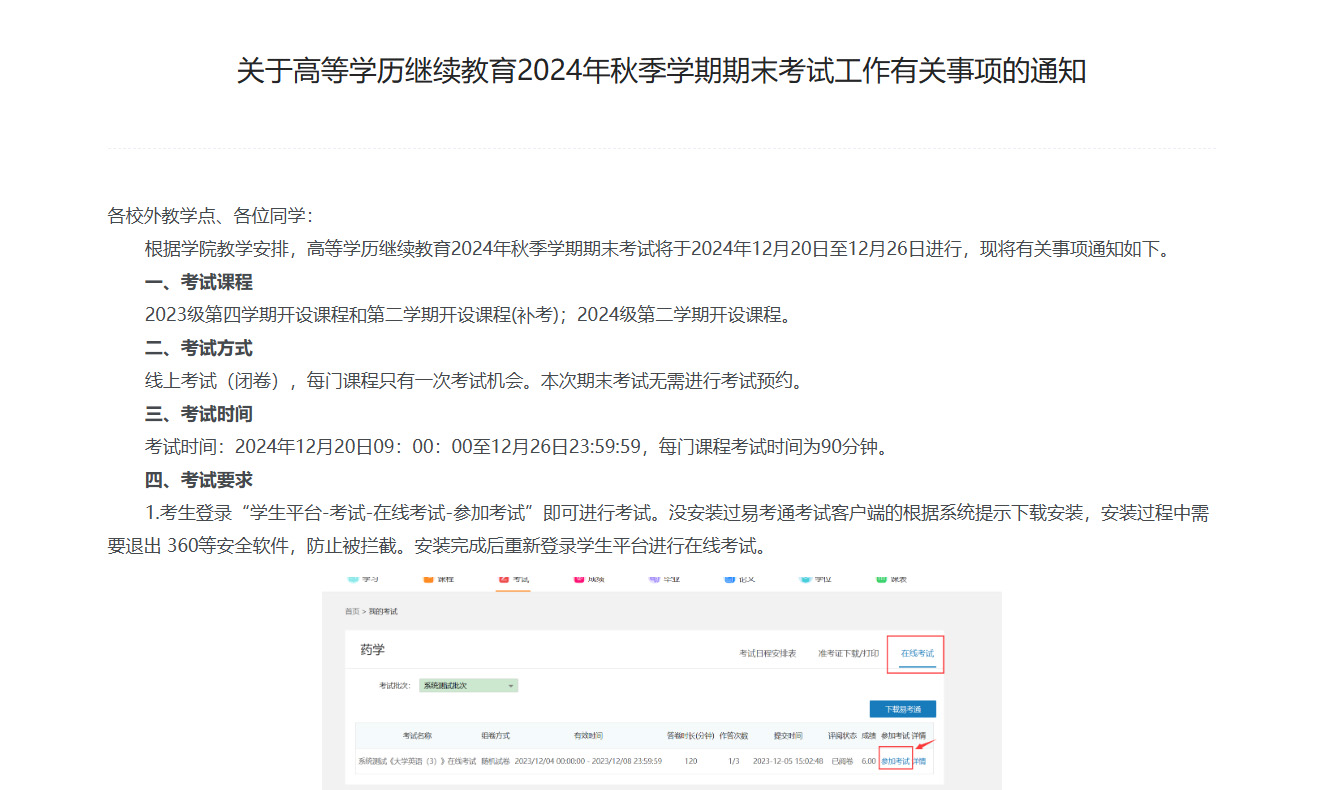
Task: Click the 有效时间 column header
Action: click(x=588, y=736)
